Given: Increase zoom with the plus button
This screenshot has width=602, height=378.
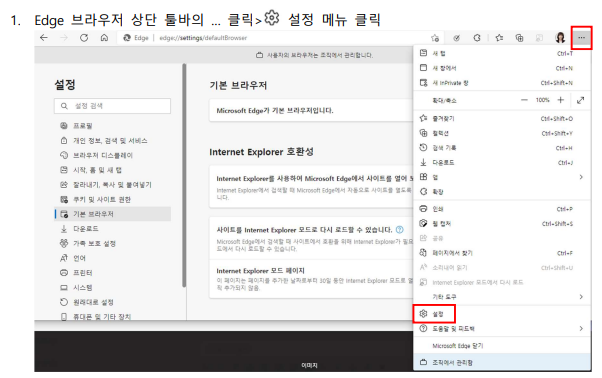Looking at the screenshot, I should click(x=561, y=100).
